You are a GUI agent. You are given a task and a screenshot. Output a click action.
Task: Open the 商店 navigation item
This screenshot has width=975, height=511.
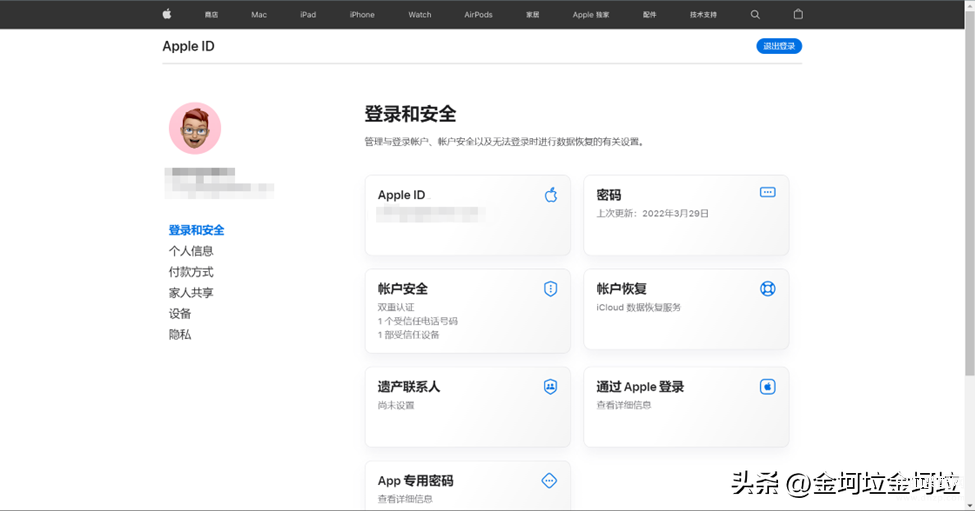tap(211, 15)
